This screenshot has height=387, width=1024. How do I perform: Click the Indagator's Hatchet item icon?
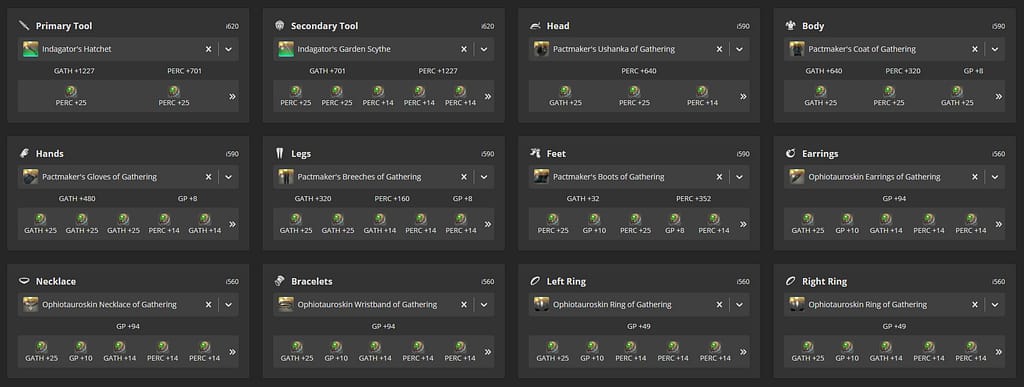[x=31, y=49]
